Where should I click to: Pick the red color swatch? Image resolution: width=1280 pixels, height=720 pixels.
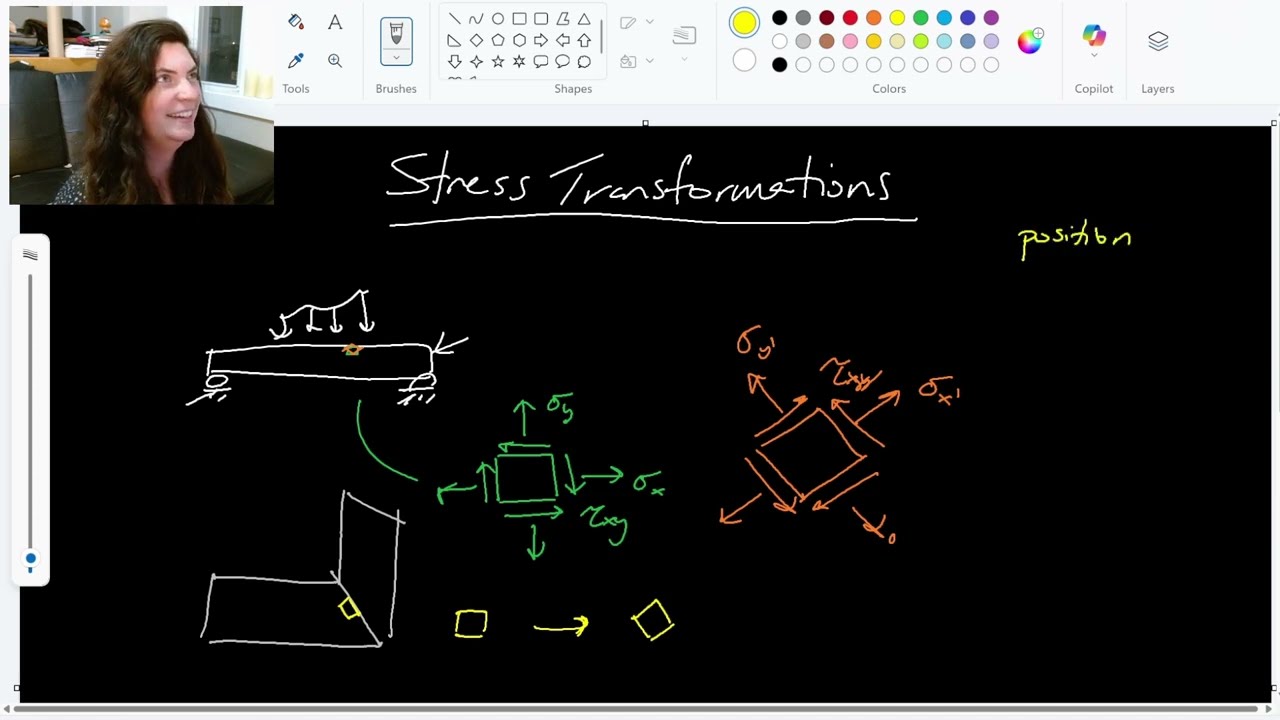tap(850, 18)
